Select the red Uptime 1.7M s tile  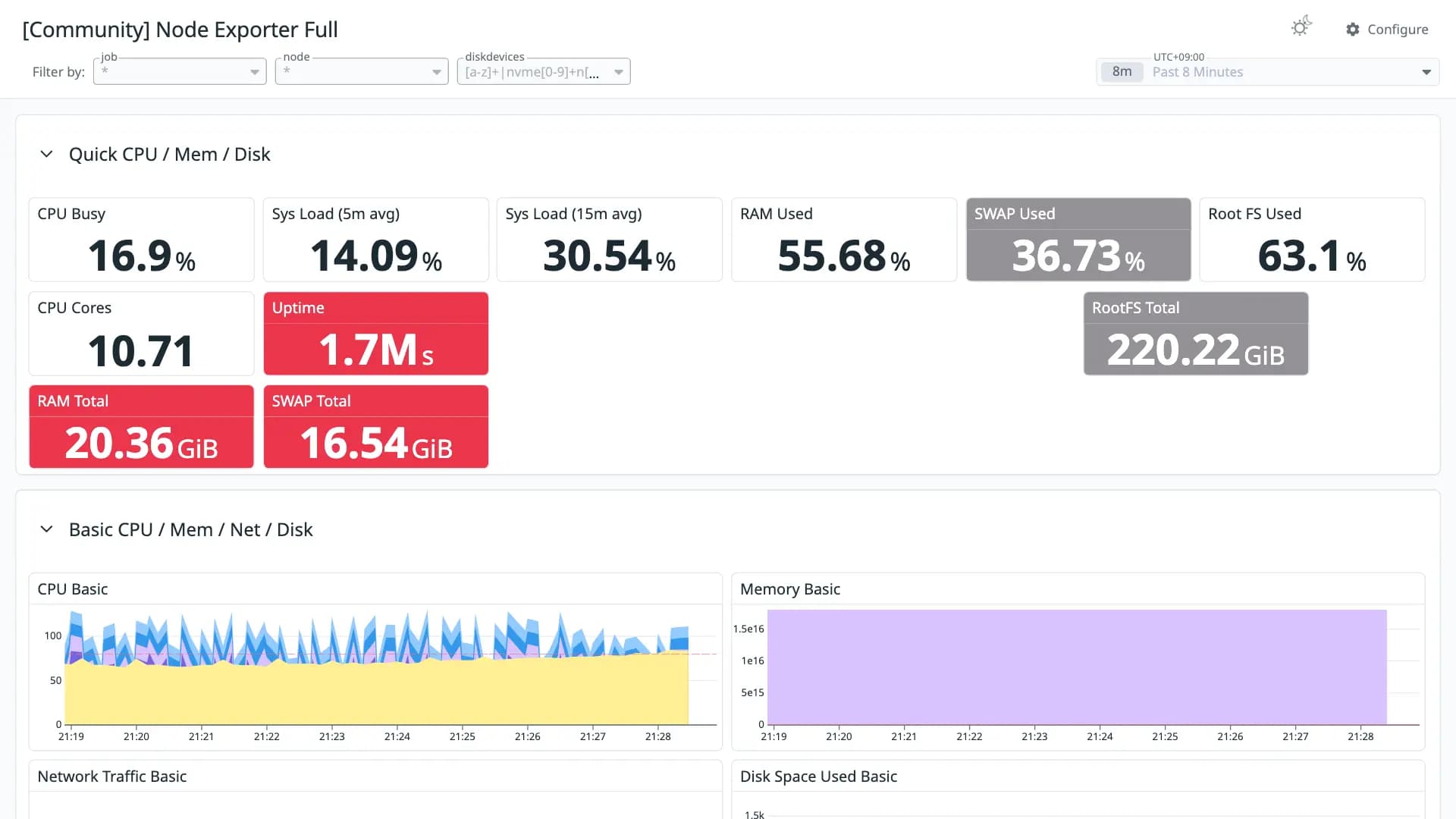pos(375,334)
